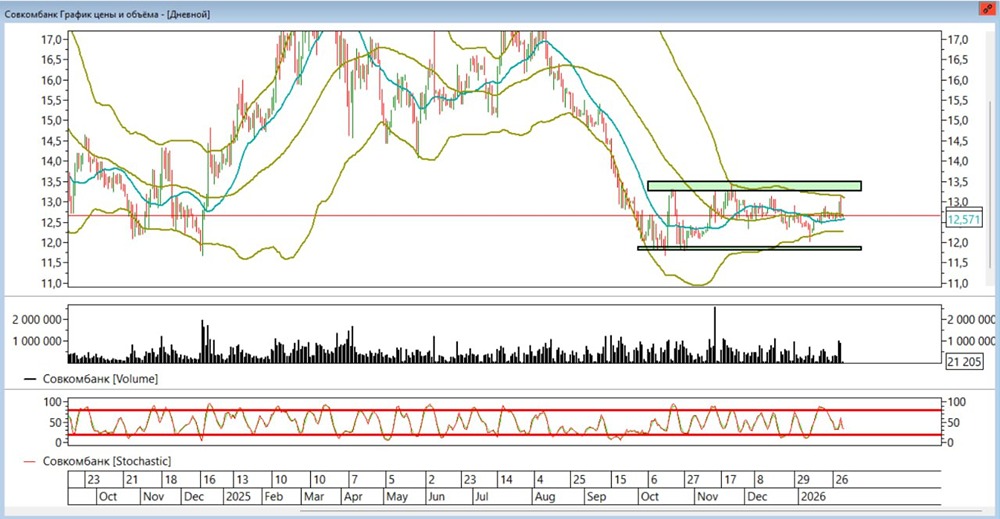Viewport: 1000px width, 519px height.
Task: Click the Jul month label
Action: 482,496
